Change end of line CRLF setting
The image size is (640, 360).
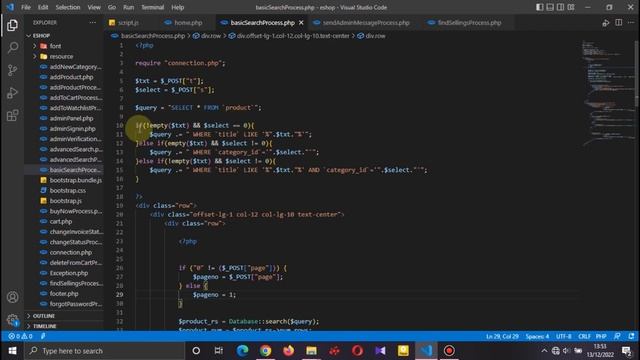pyautogui.click(x=584, y=336)
